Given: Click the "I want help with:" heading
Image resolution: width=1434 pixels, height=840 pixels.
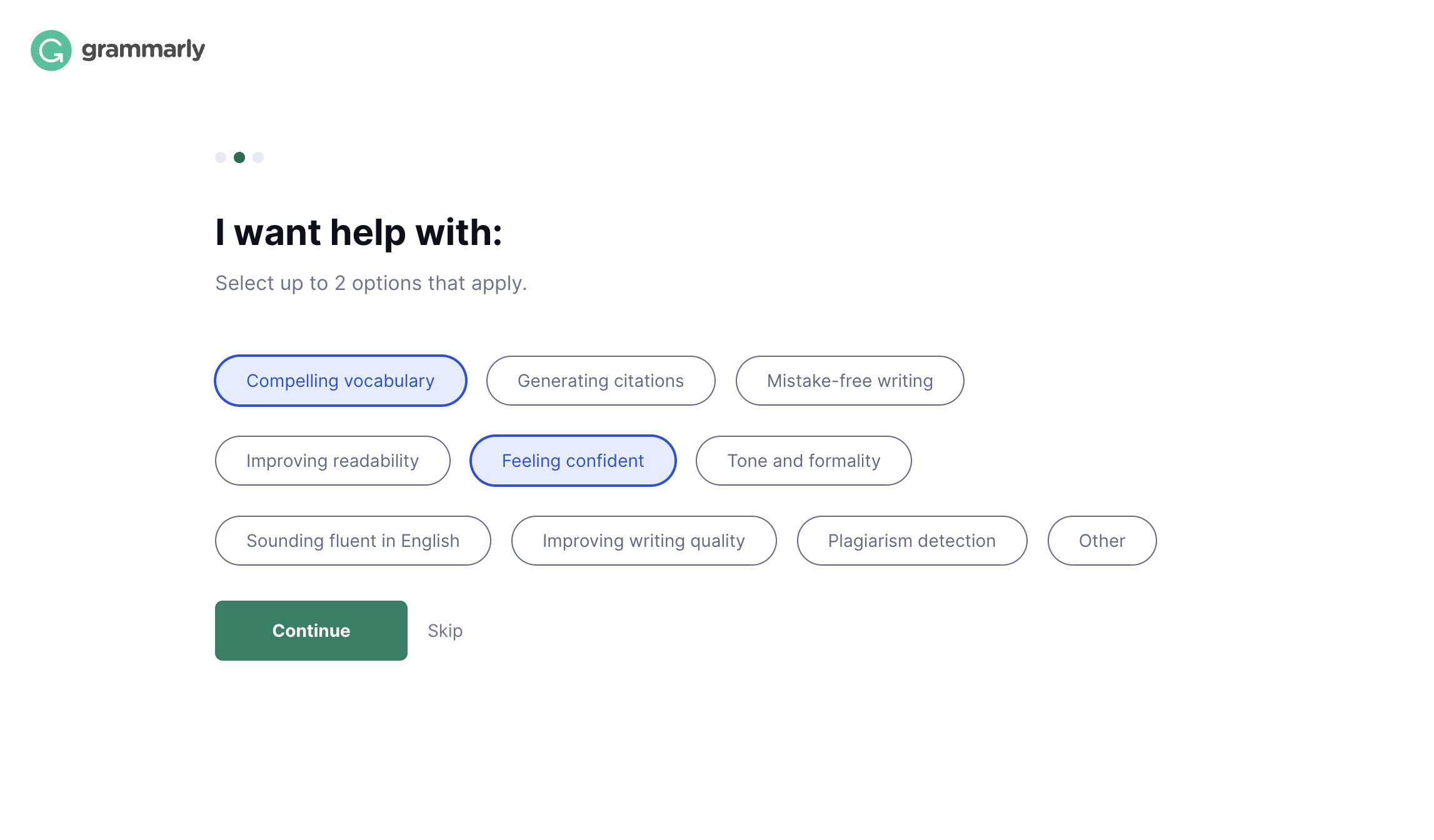Looking at the screenshot, I should point(359,232).
